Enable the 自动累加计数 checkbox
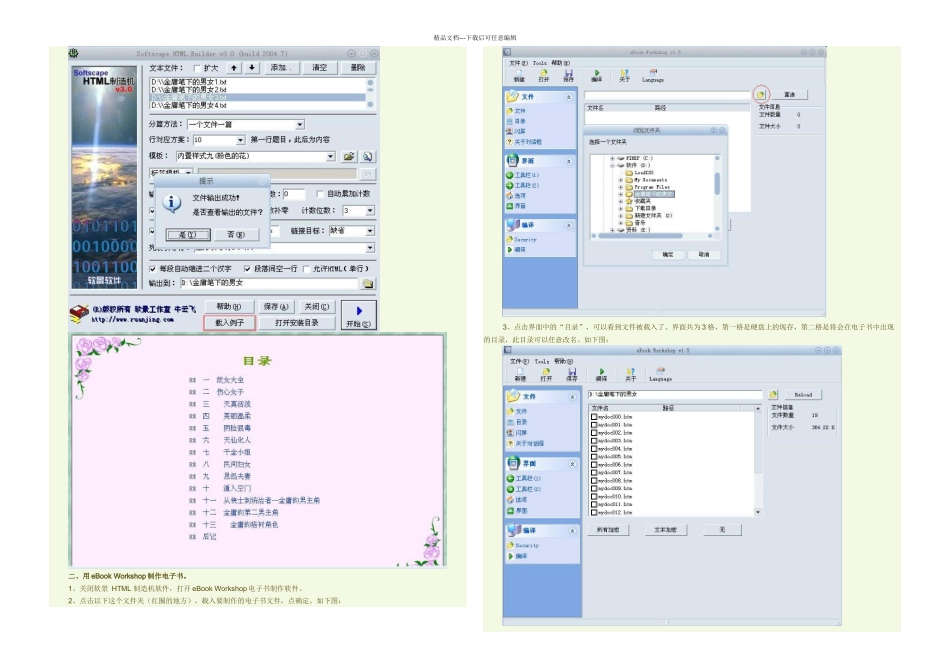Screen dimensions: 950x672 coord(320,194)
